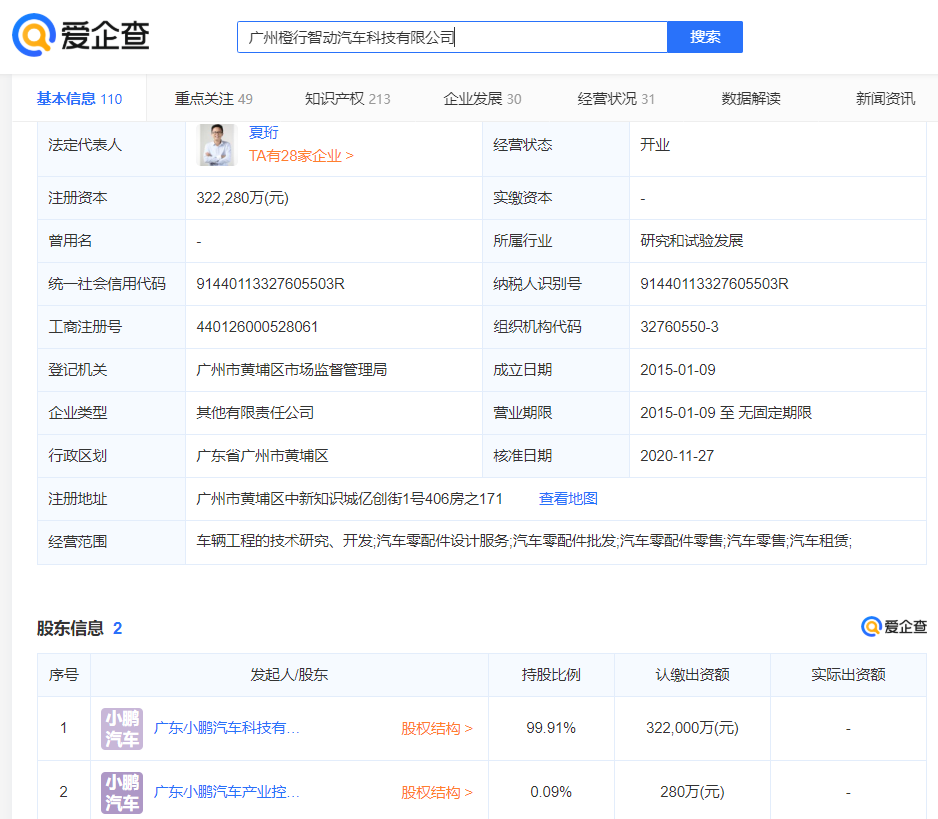Click 查看地图 link beside registered address

(x=568, y=499)
